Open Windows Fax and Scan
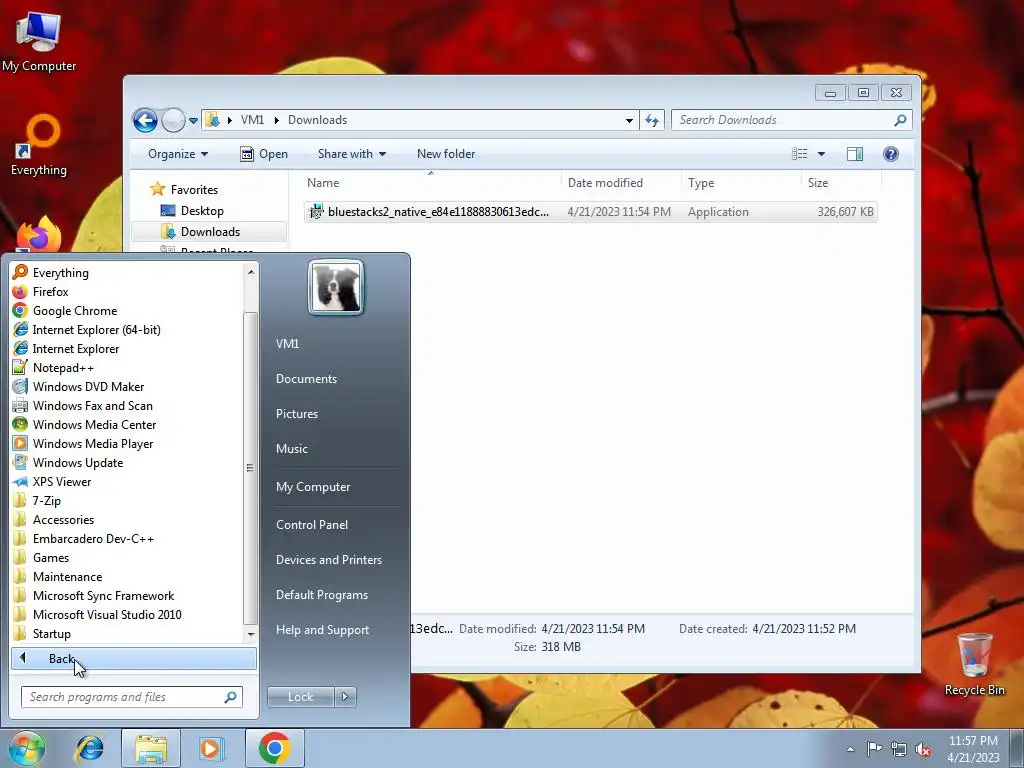Viewport: 1024px width, 768px height. (x=92, y=405)
